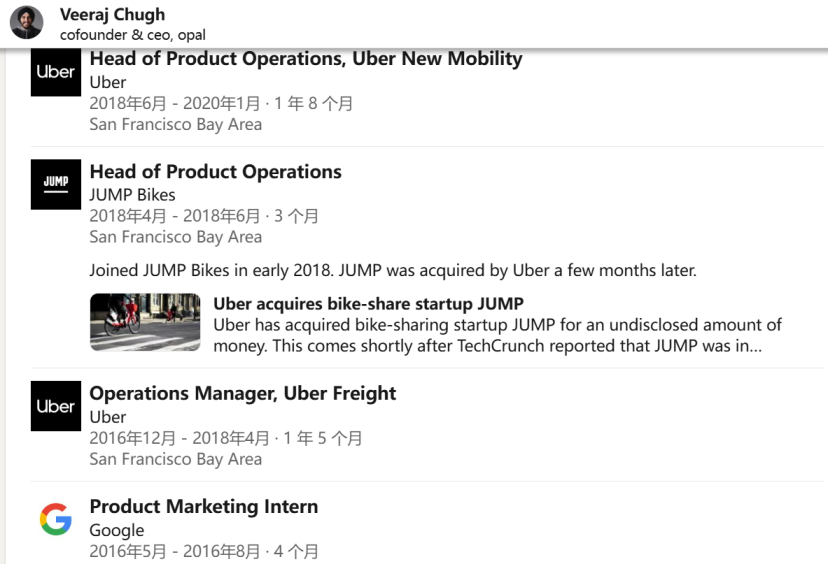Open 'Uber acquires bike-share startup JUMP' article
This screenshot has height=564, width=828.
point(368,303)
